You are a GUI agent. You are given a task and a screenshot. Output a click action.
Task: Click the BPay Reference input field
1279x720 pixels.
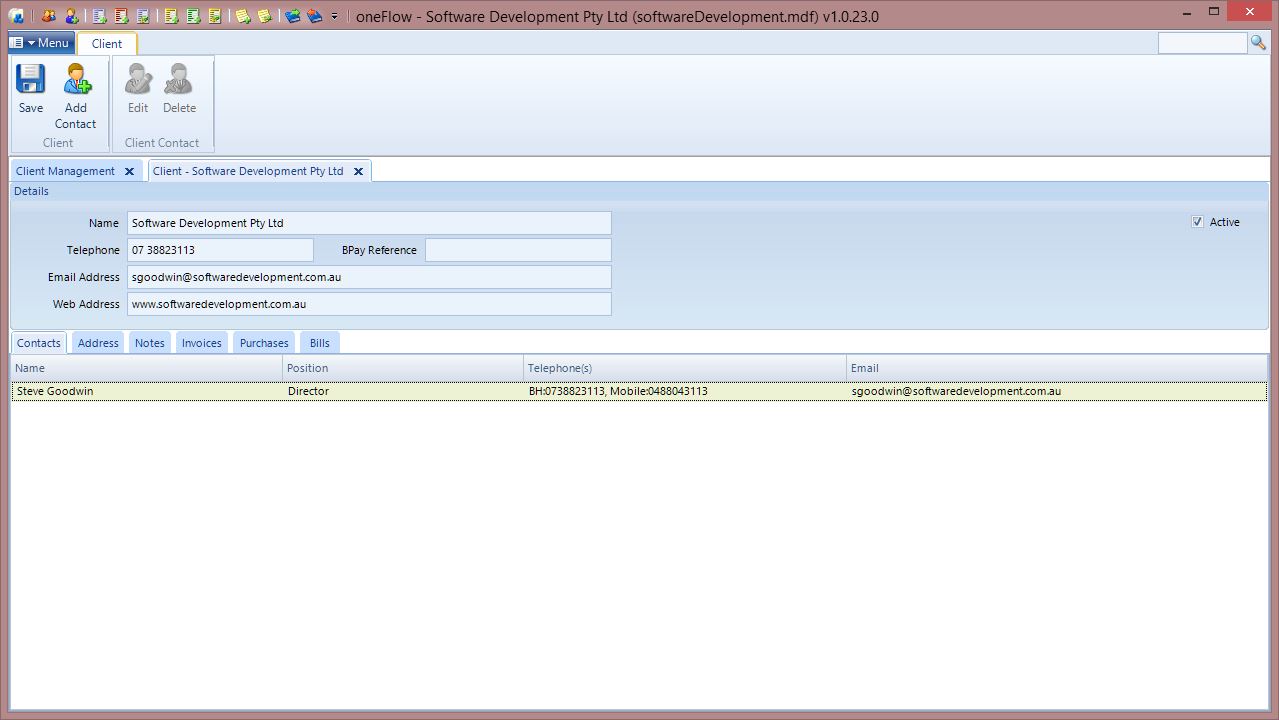point(518,250)
